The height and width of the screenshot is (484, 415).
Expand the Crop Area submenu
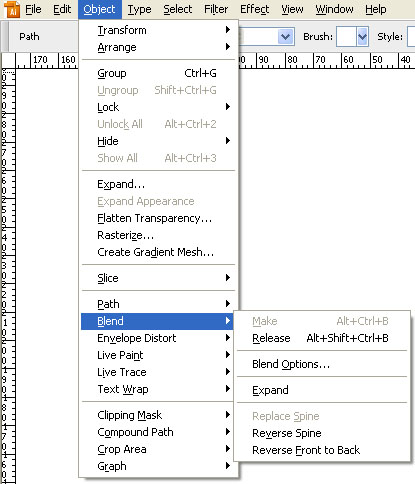[x=158, y=449]
